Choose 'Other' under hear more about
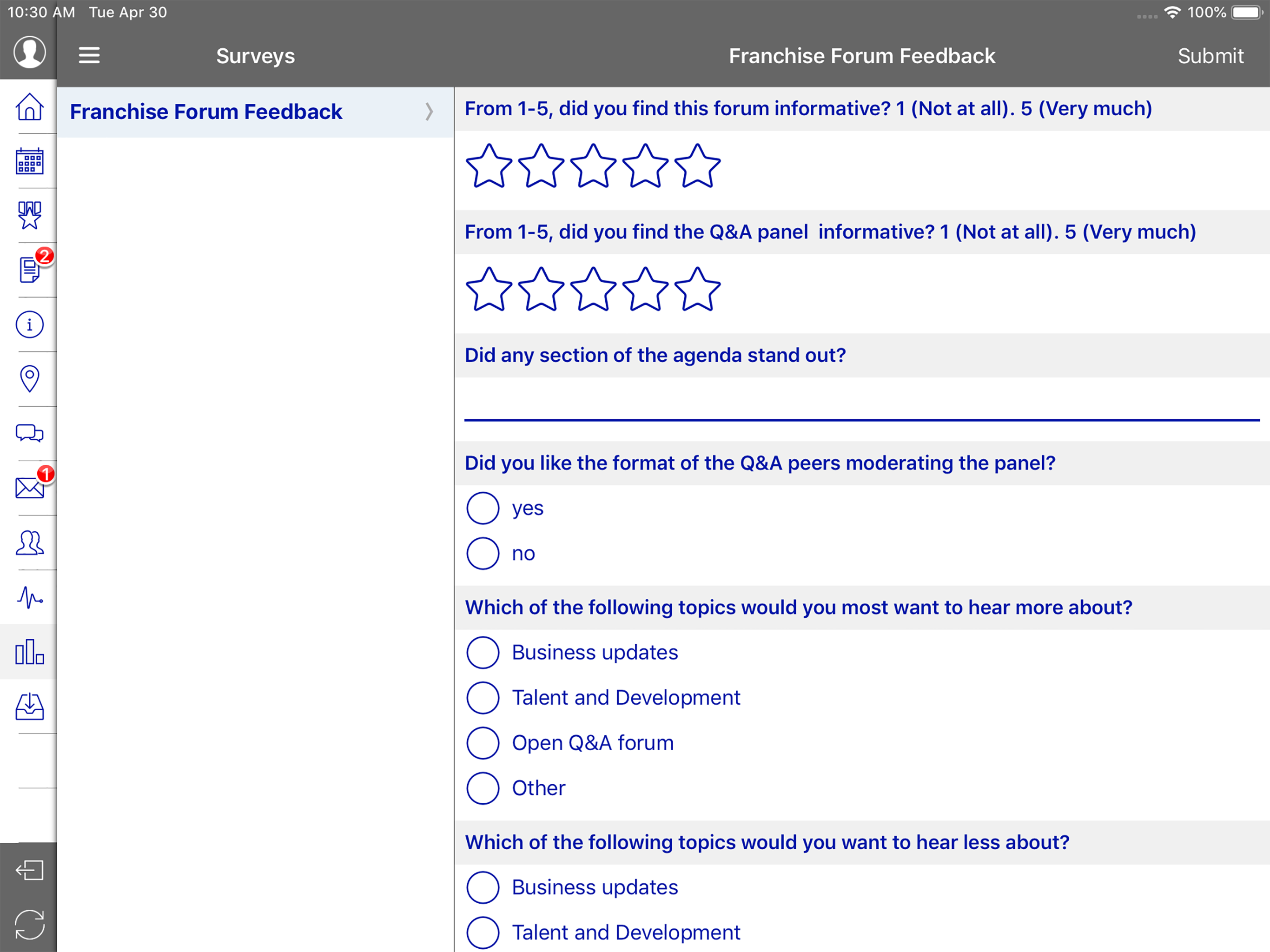The height and width of the screenshot is (952, 1270). pos(482,788)
